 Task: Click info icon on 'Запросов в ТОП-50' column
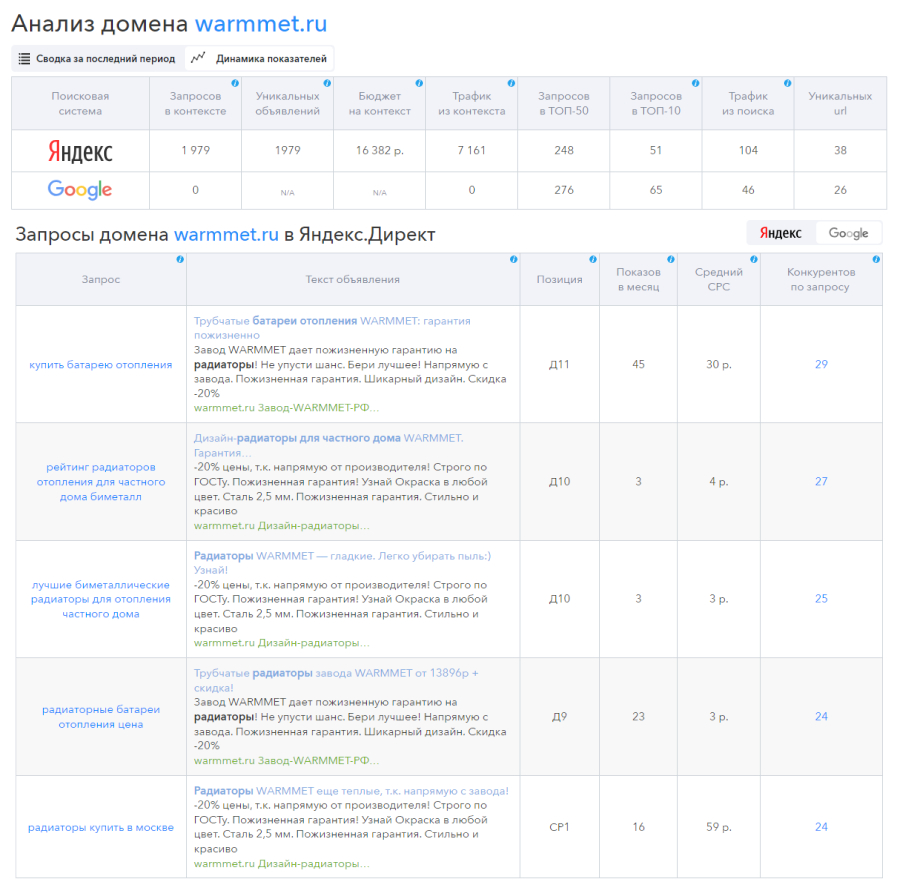[x=603, y=84]
